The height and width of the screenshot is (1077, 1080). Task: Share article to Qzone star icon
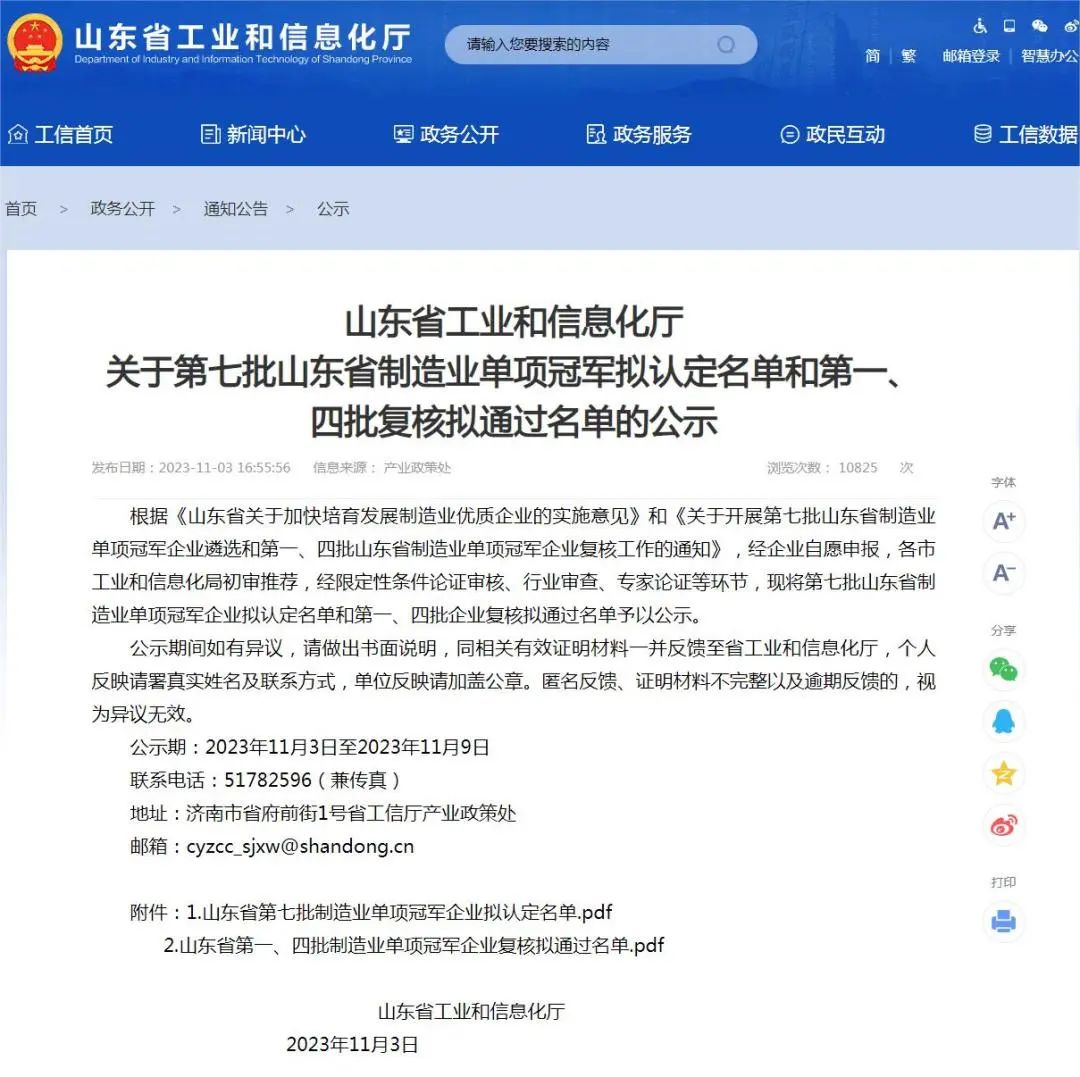click(x=1004, y=774)
